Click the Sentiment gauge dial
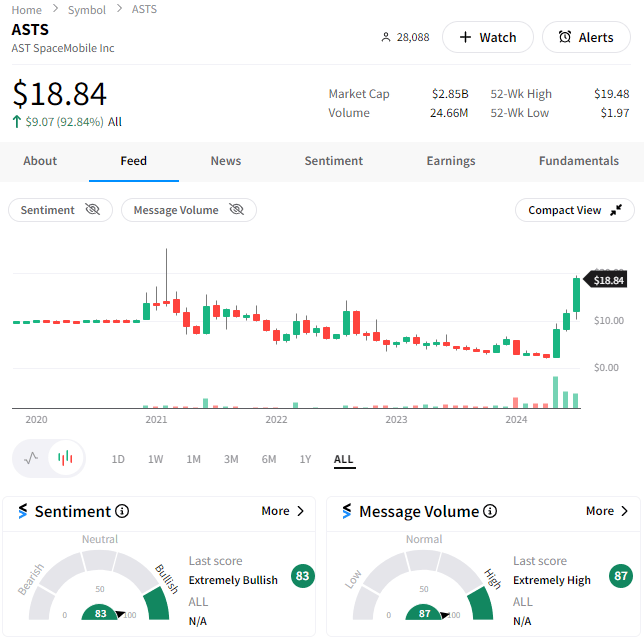Screen dimensions: 644x641 click(x=99, y=586)
